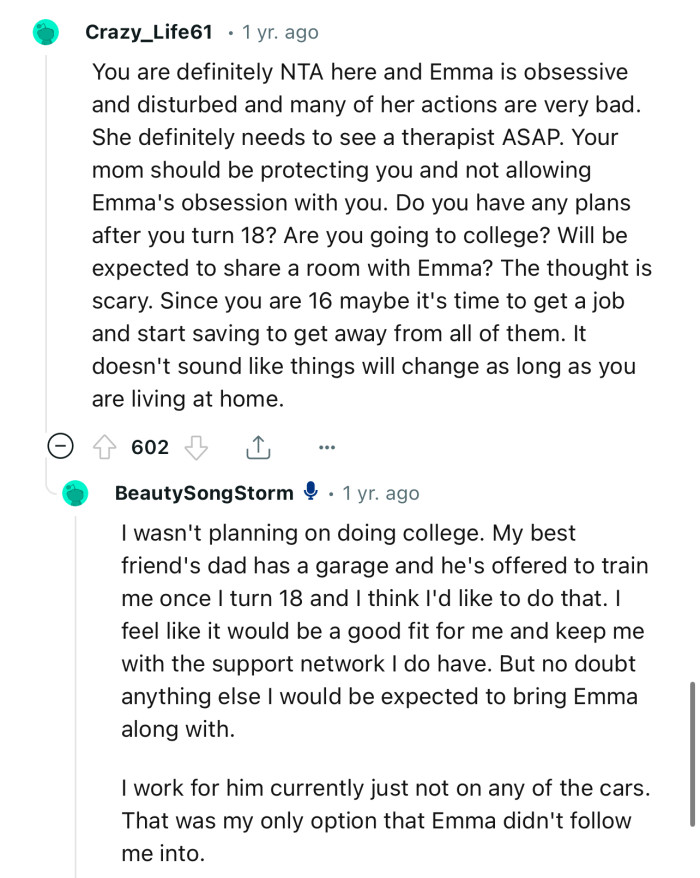Screen dimensions: 700x878
Task: Open BeautySongStorm's profile page
Action: (206, 492)
